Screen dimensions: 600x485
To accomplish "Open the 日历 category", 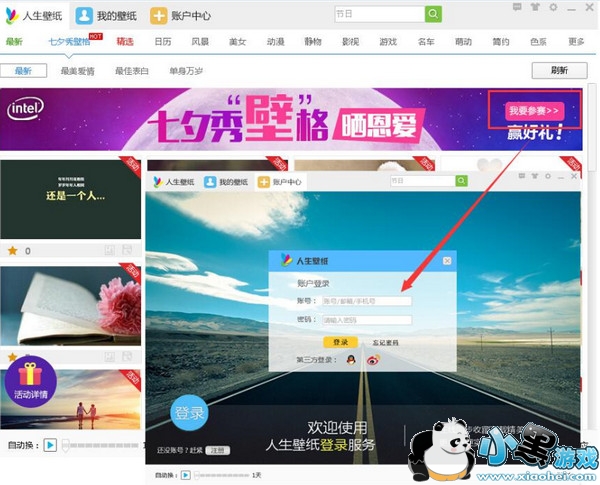I will 163,41.
